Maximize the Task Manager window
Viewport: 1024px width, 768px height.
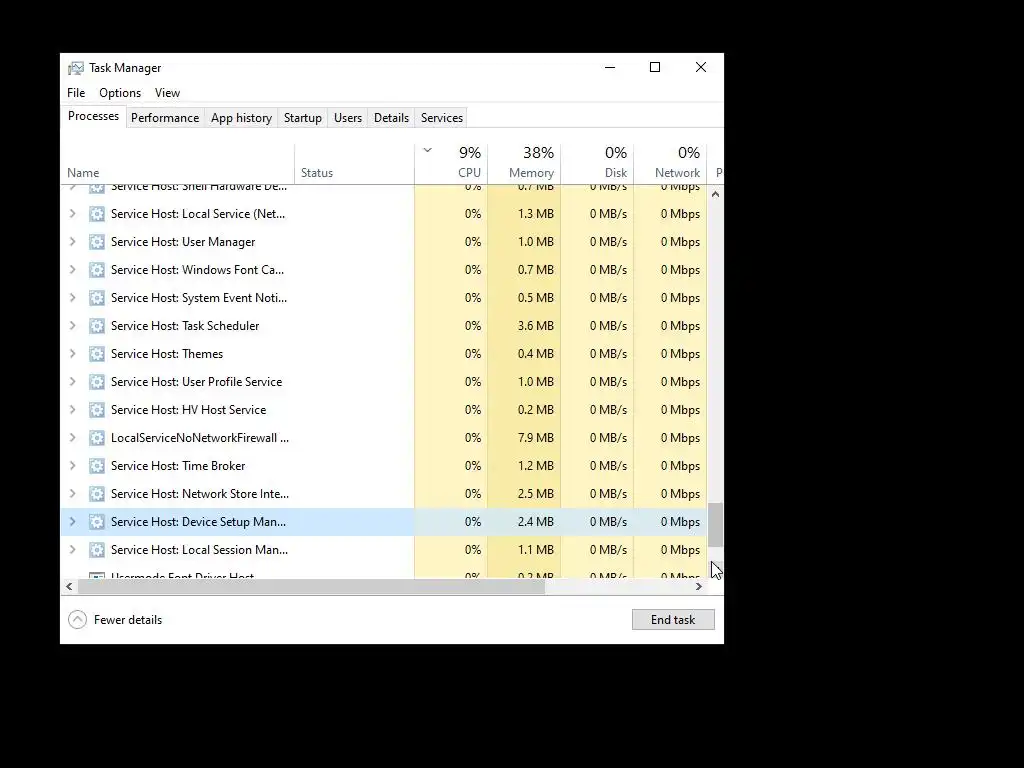[655, 67]
